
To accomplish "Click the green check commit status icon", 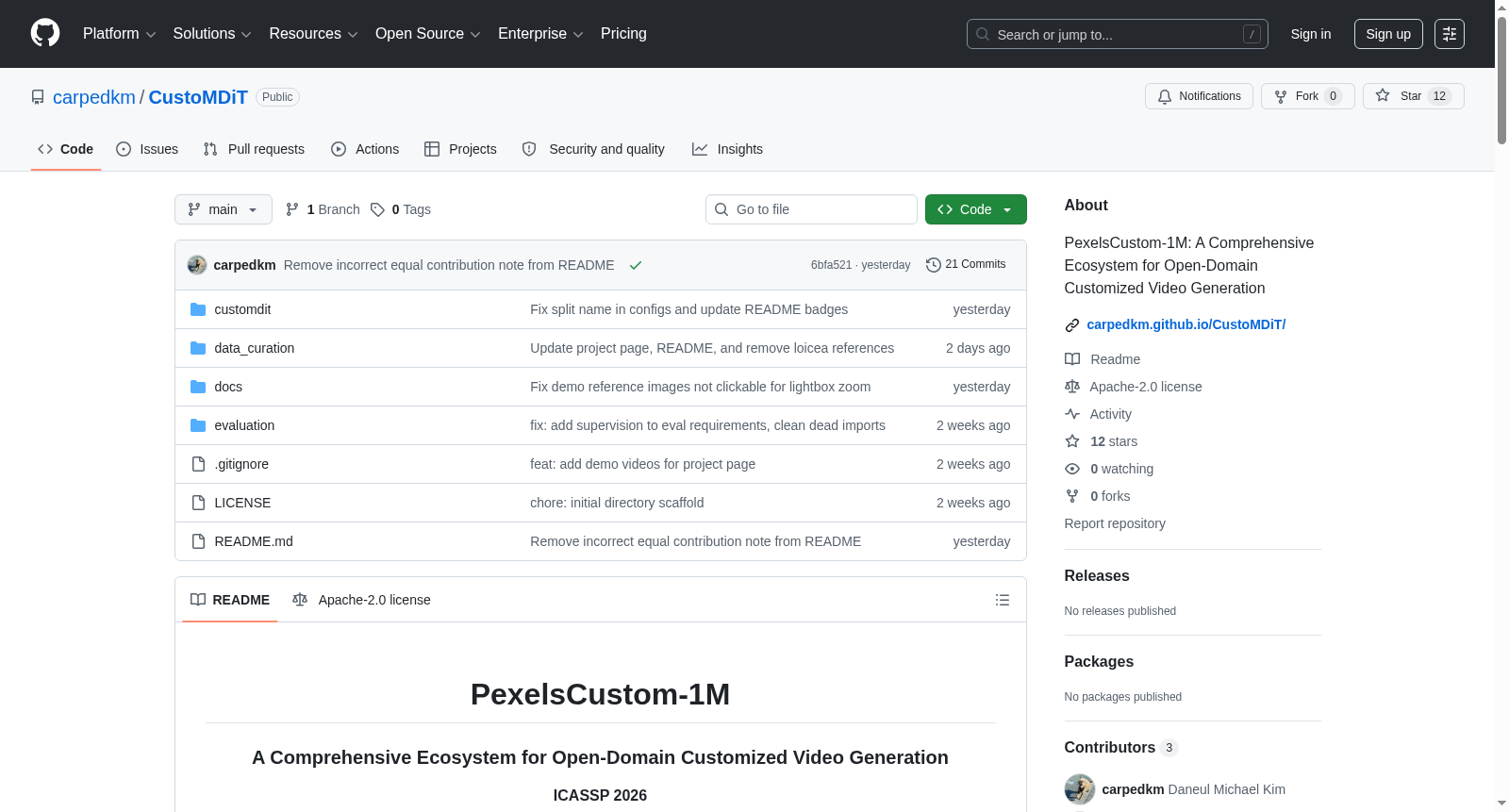I will pyautogui.click(x=636, y=265).
